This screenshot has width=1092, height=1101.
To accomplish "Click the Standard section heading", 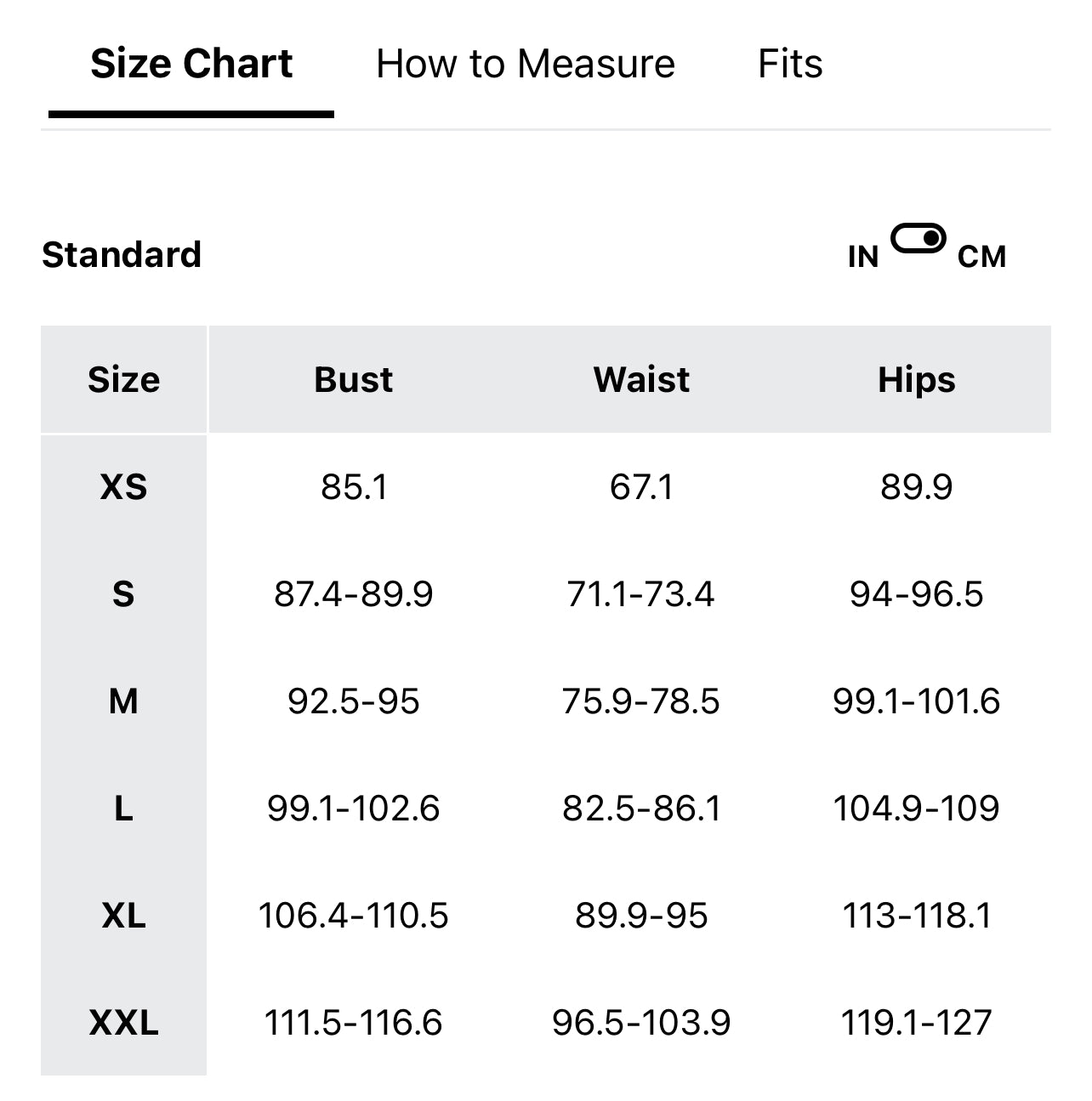I will click(x=122, y=255).
